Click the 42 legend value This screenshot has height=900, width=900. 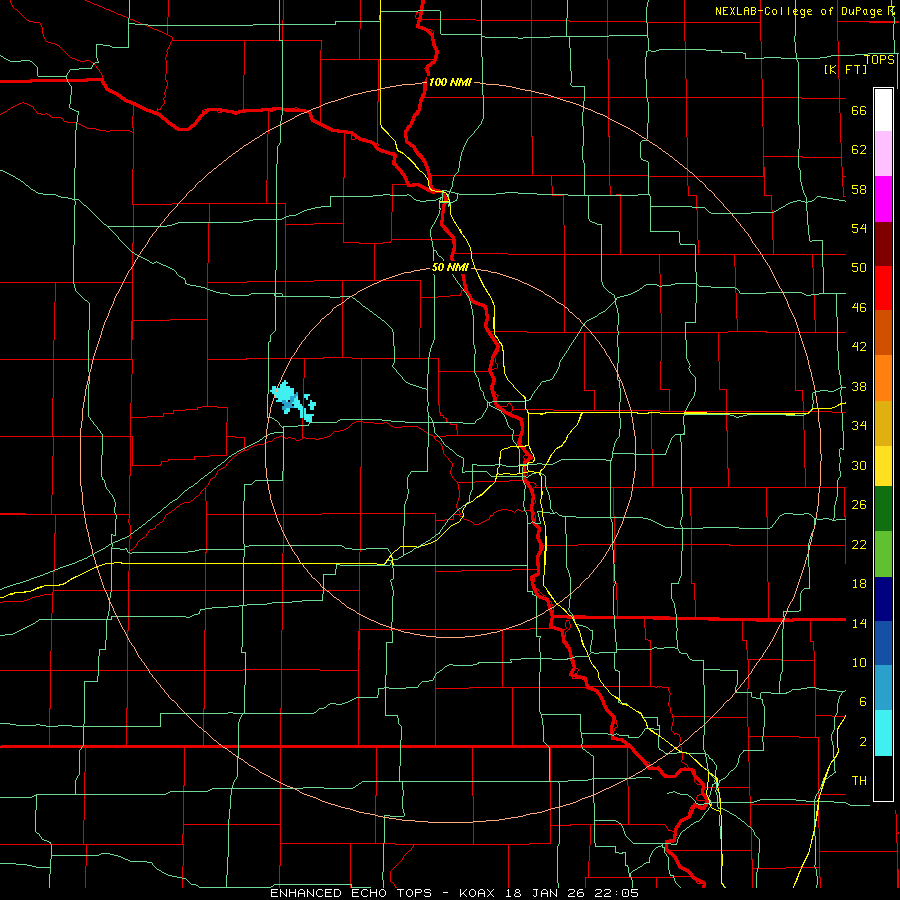pos(859,347)
